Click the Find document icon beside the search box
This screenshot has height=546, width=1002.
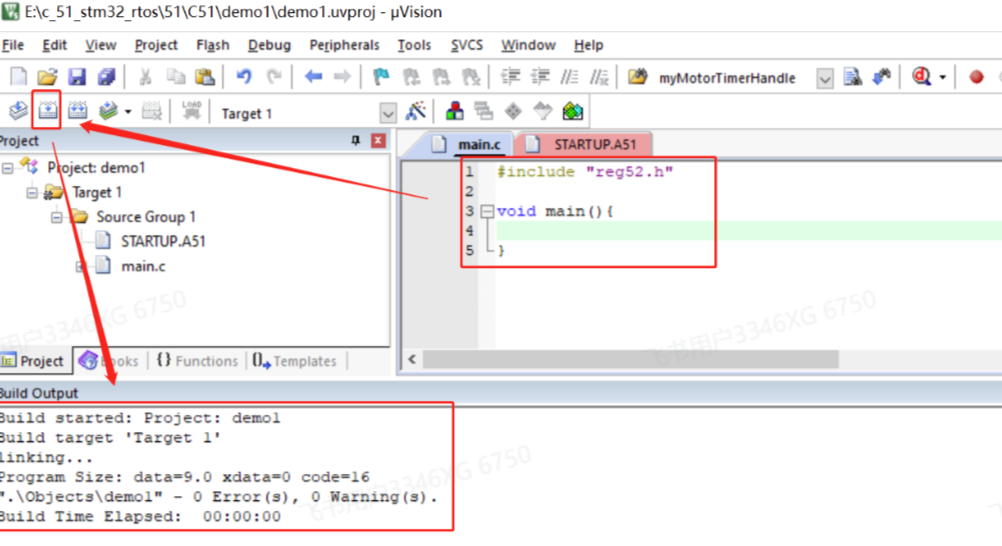click(852, 77)
